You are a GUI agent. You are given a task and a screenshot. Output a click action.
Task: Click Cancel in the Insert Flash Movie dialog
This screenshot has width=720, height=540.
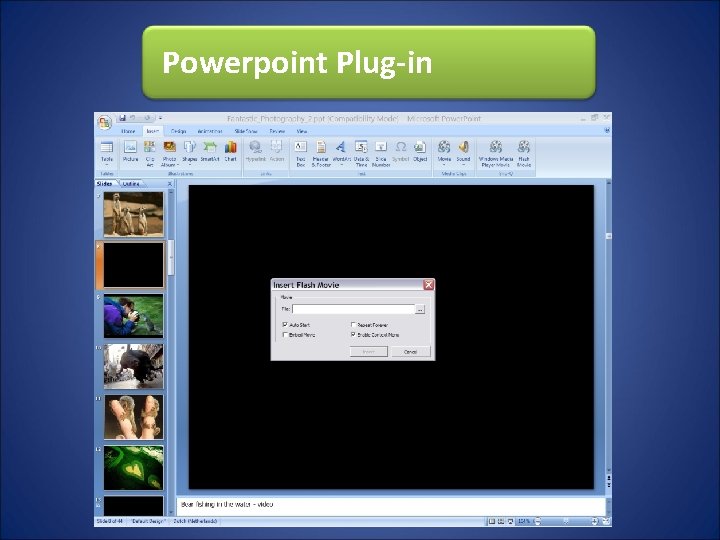coord(411,352)
